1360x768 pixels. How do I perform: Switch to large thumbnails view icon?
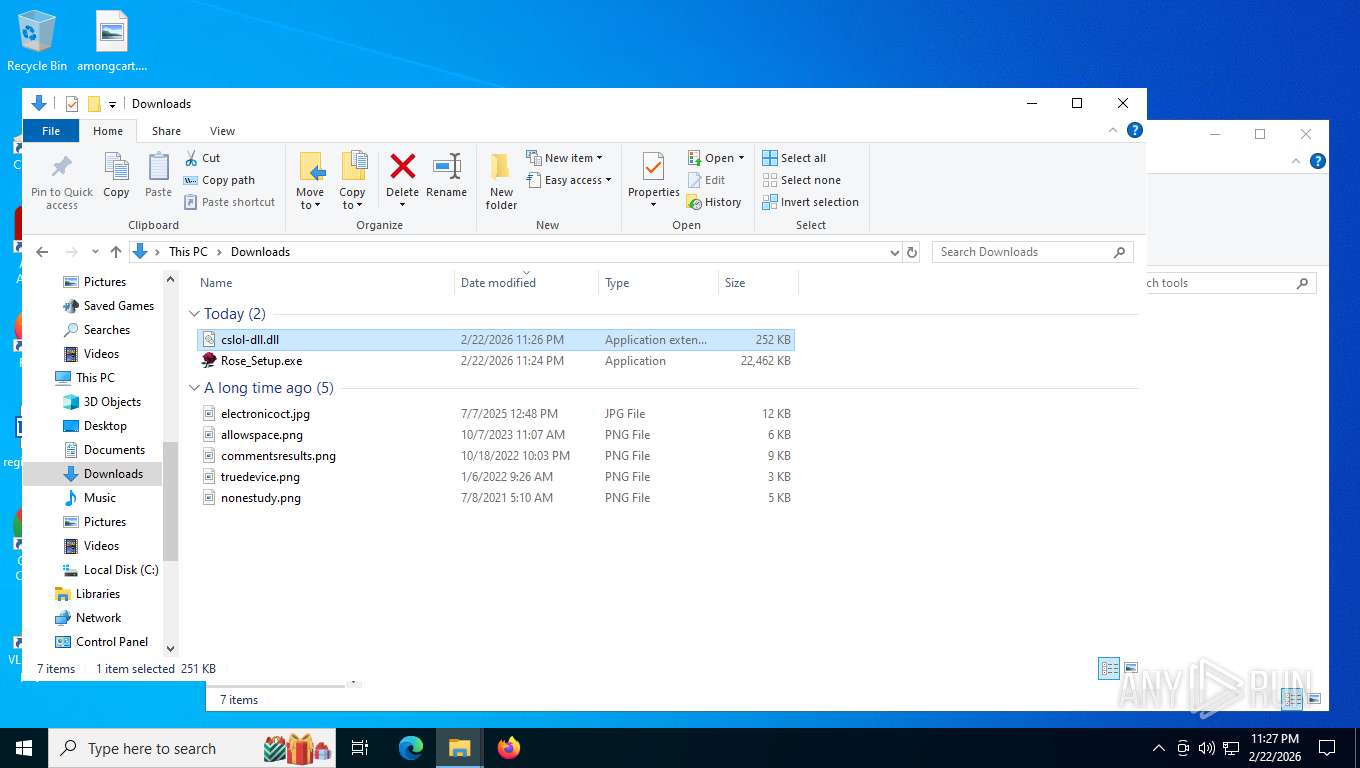[1131, 669]
